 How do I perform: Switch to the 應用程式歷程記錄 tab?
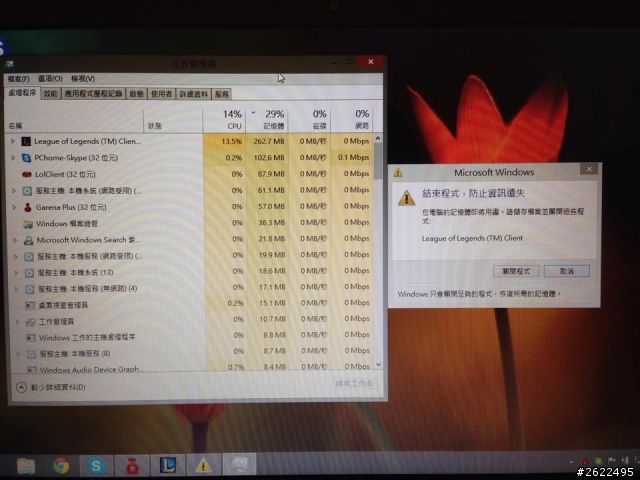[93, 94]
